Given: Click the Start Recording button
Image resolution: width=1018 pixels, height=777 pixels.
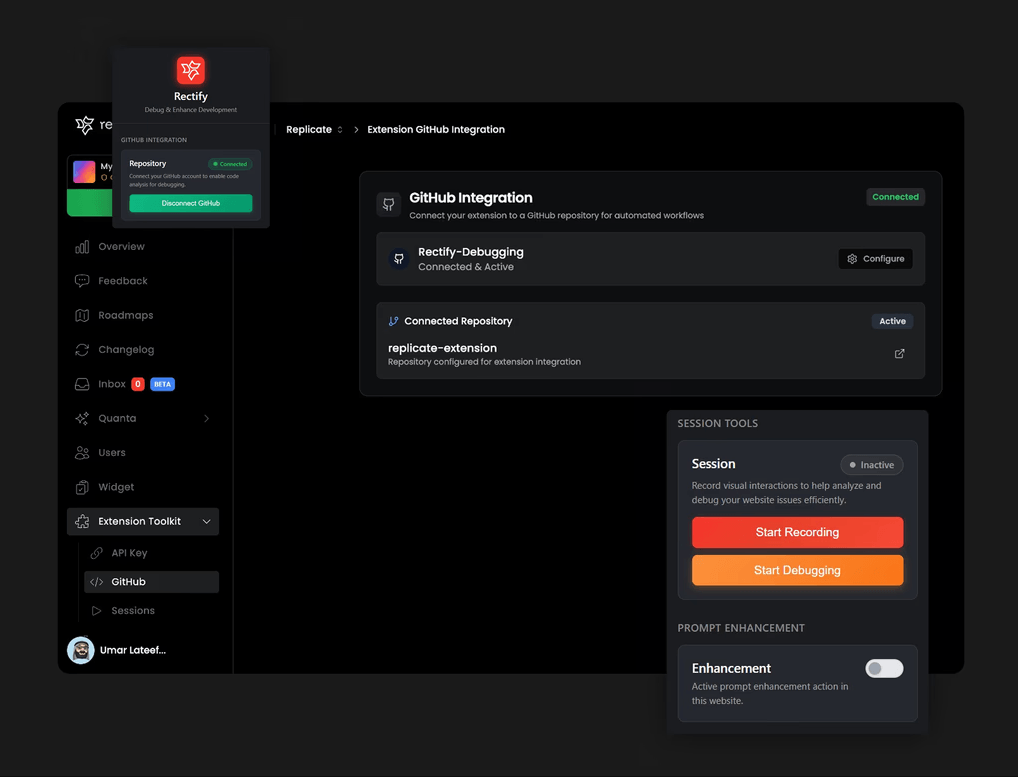Looking at the screenshot, I should (x=797, y=532).
